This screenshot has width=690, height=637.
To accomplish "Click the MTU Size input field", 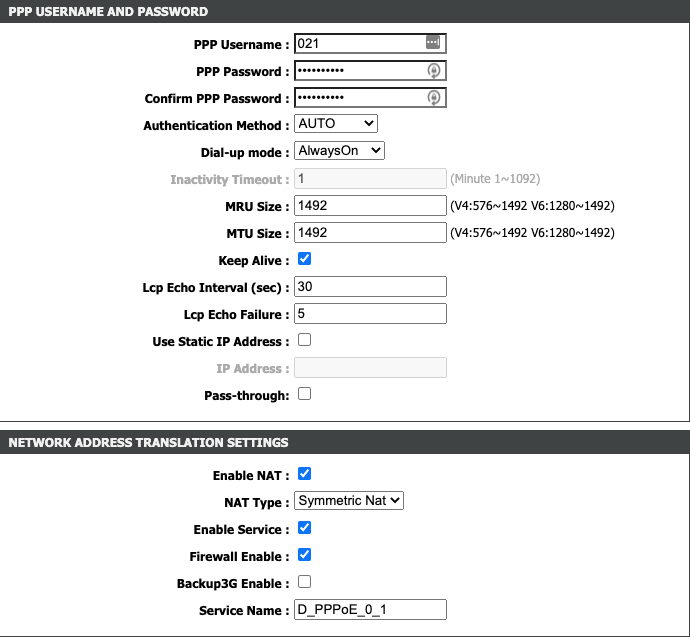I will coord(370,232).
